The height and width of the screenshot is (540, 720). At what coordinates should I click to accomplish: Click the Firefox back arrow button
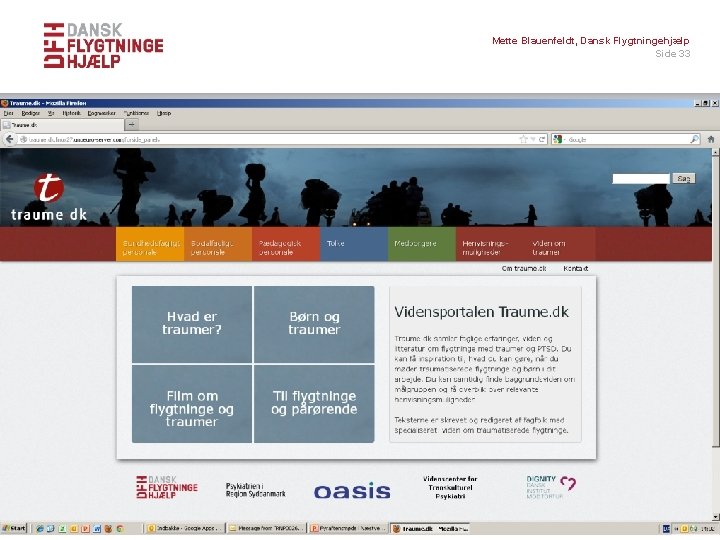(9, 140)
